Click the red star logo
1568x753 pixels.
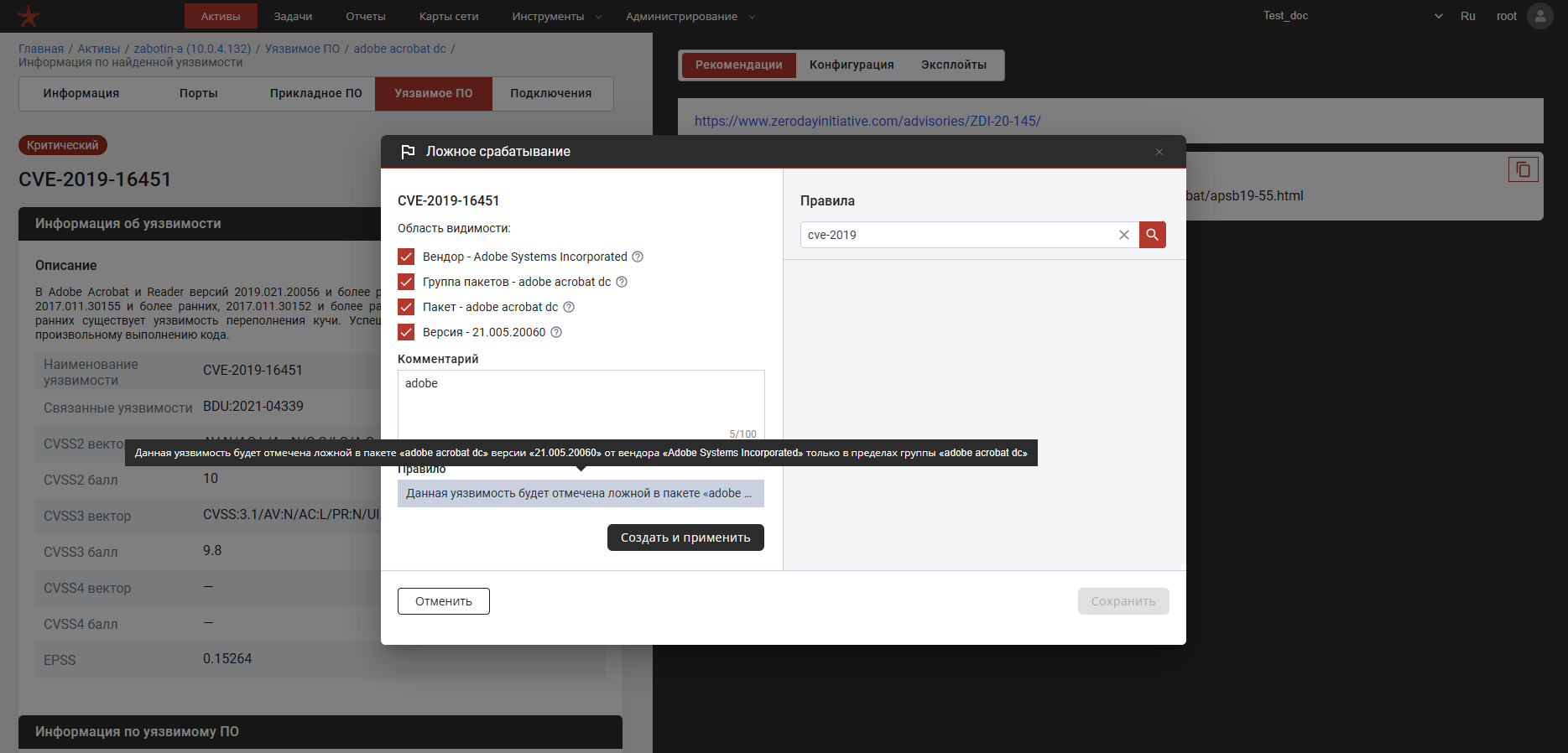click(x=29, y=16)
